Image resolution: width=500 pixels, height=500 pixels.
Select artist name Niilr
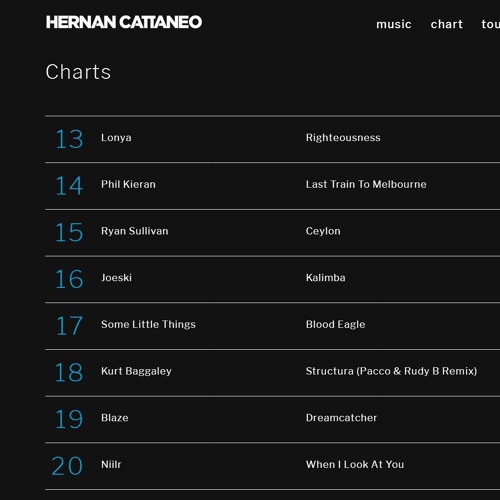click(x=111, y=464)
